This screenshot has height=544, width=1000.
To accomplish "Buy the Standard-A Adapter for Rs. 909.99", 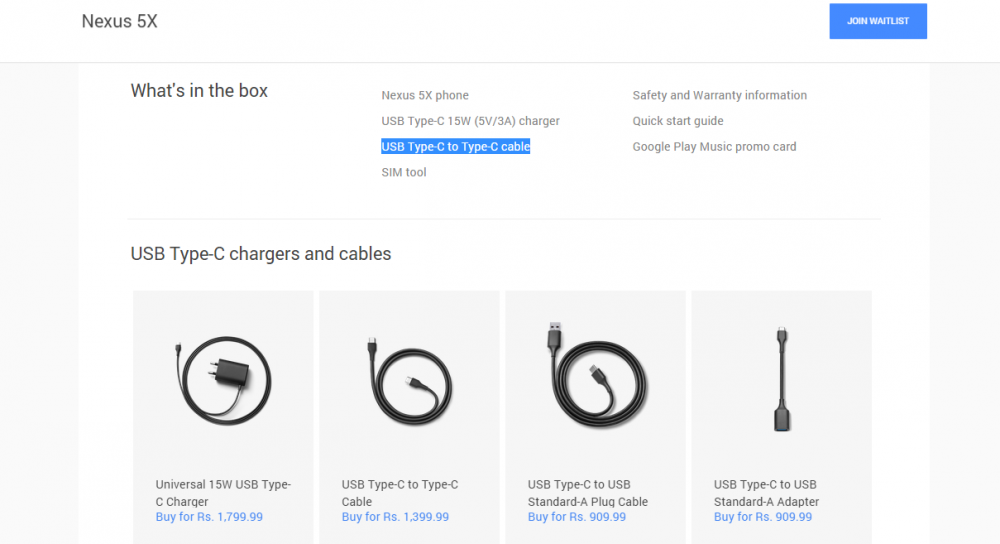I will tap(763, 517).
